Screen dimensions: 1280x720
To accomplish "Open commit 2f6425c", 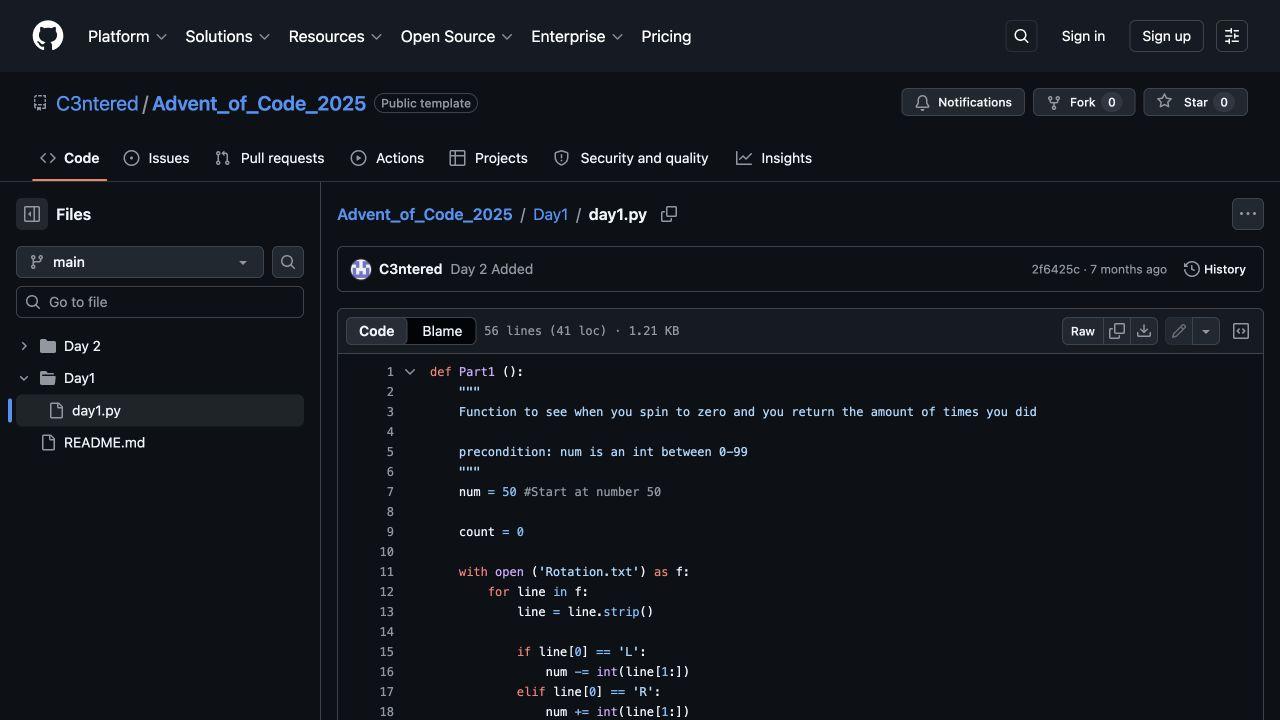I will pos(1055,269).
